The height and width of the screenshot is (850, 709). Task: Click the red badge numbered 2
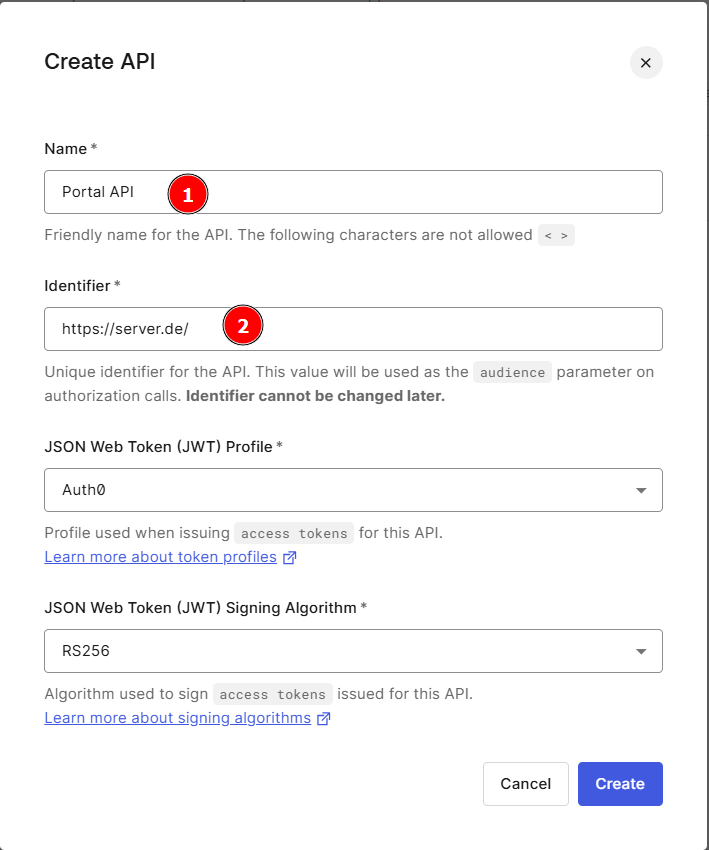[x=243, y=326]
